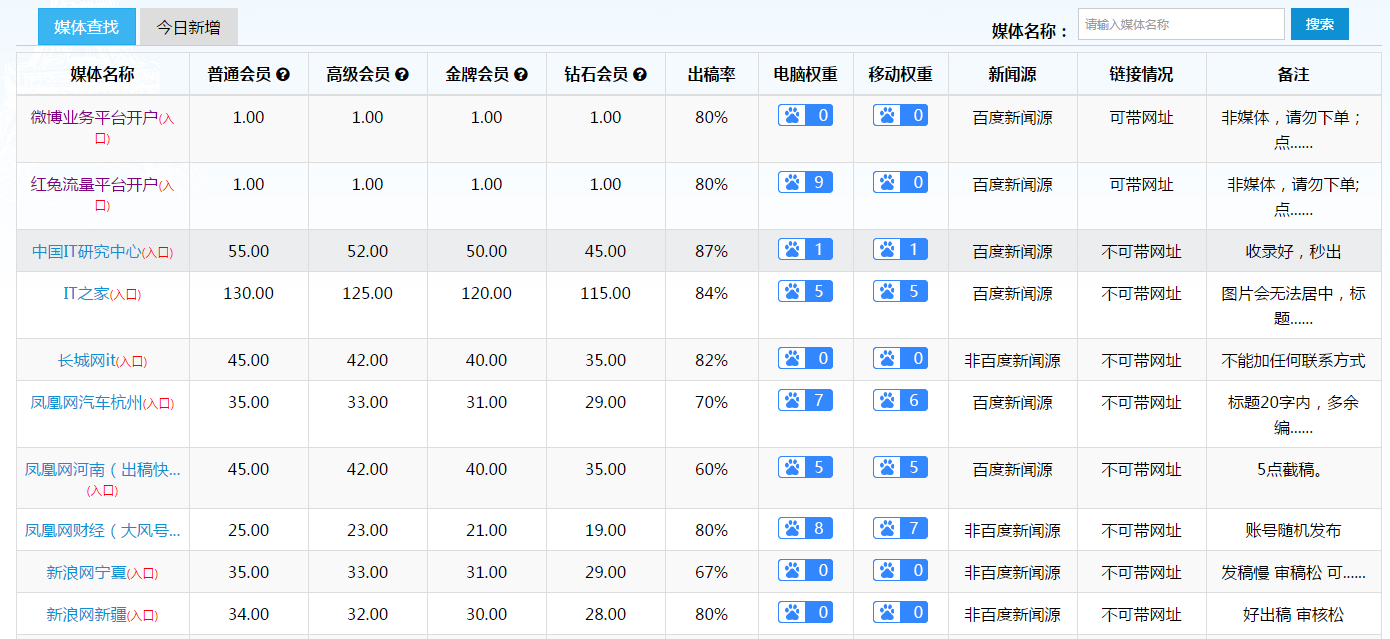Click 移动权重 paw badge in 凤凰网河南 row
The width and height of the screenshot is (1390, 639).
[x=900, y=468]
